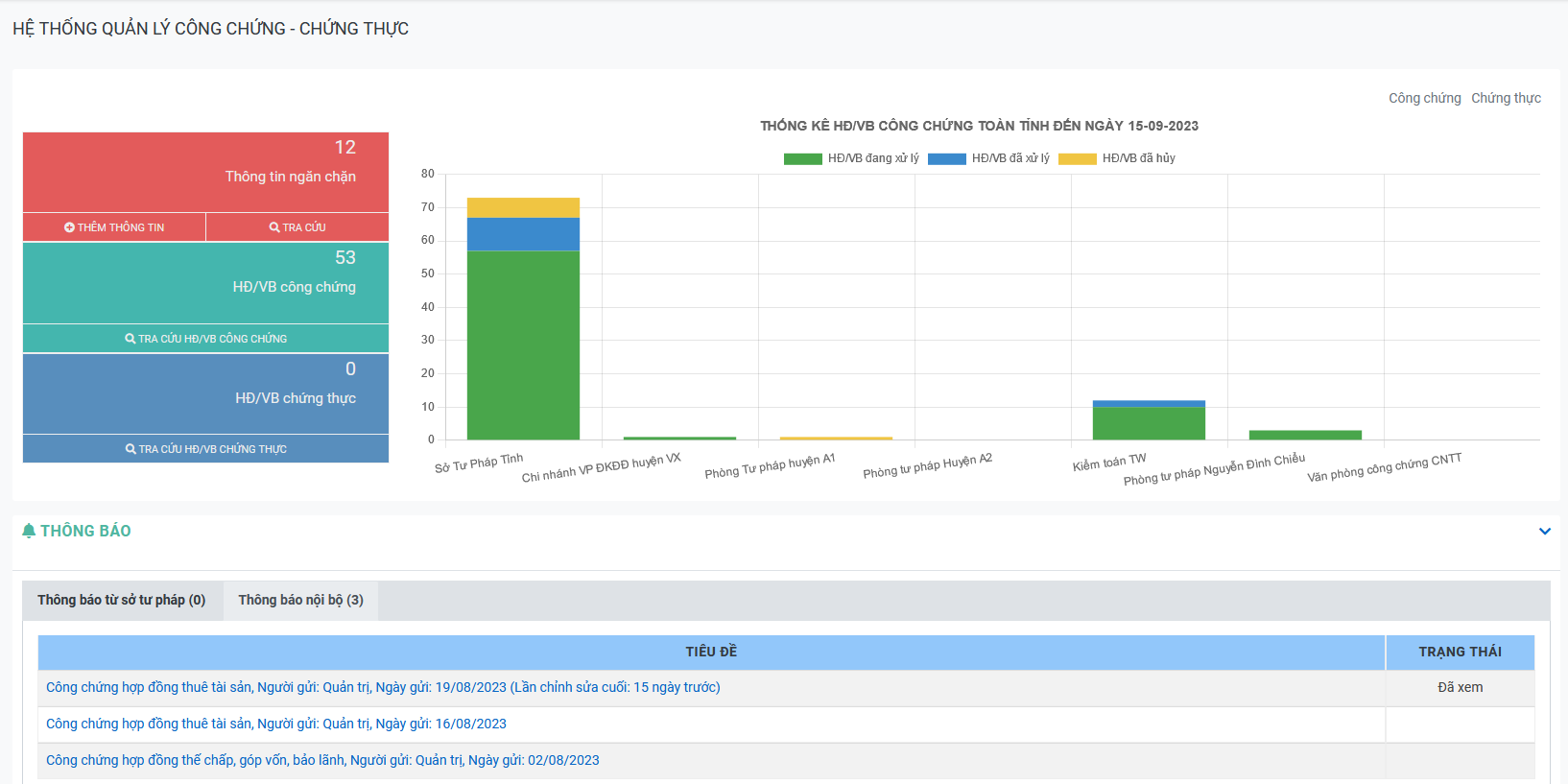Click the green Sở Tư Pháp Tỉnh bar segment

pyautogui.click(x=523, y=345)
